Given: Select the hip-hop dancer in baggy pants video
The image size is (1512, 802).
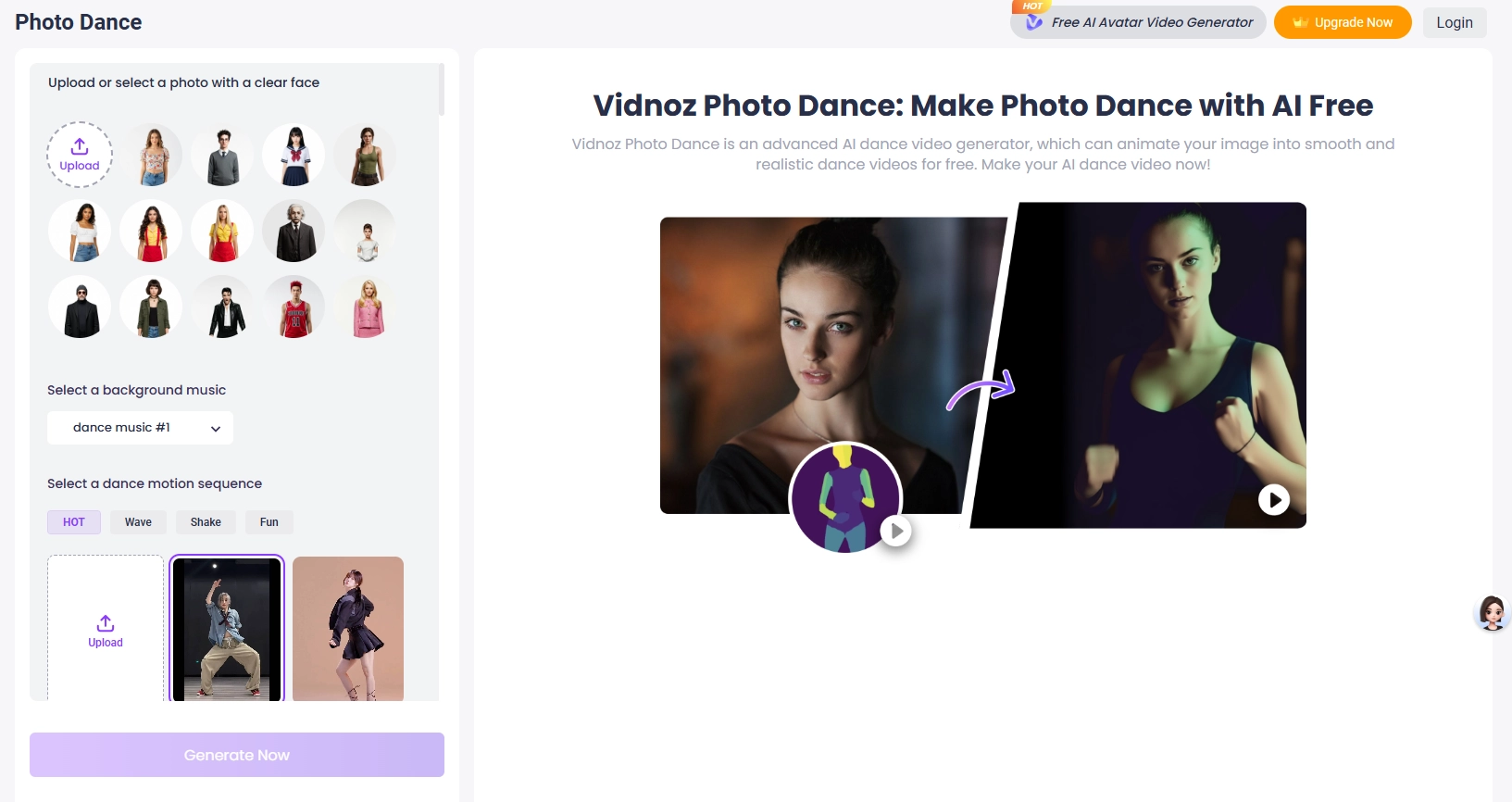Looking at the screenshot, I should pos(227,629).
